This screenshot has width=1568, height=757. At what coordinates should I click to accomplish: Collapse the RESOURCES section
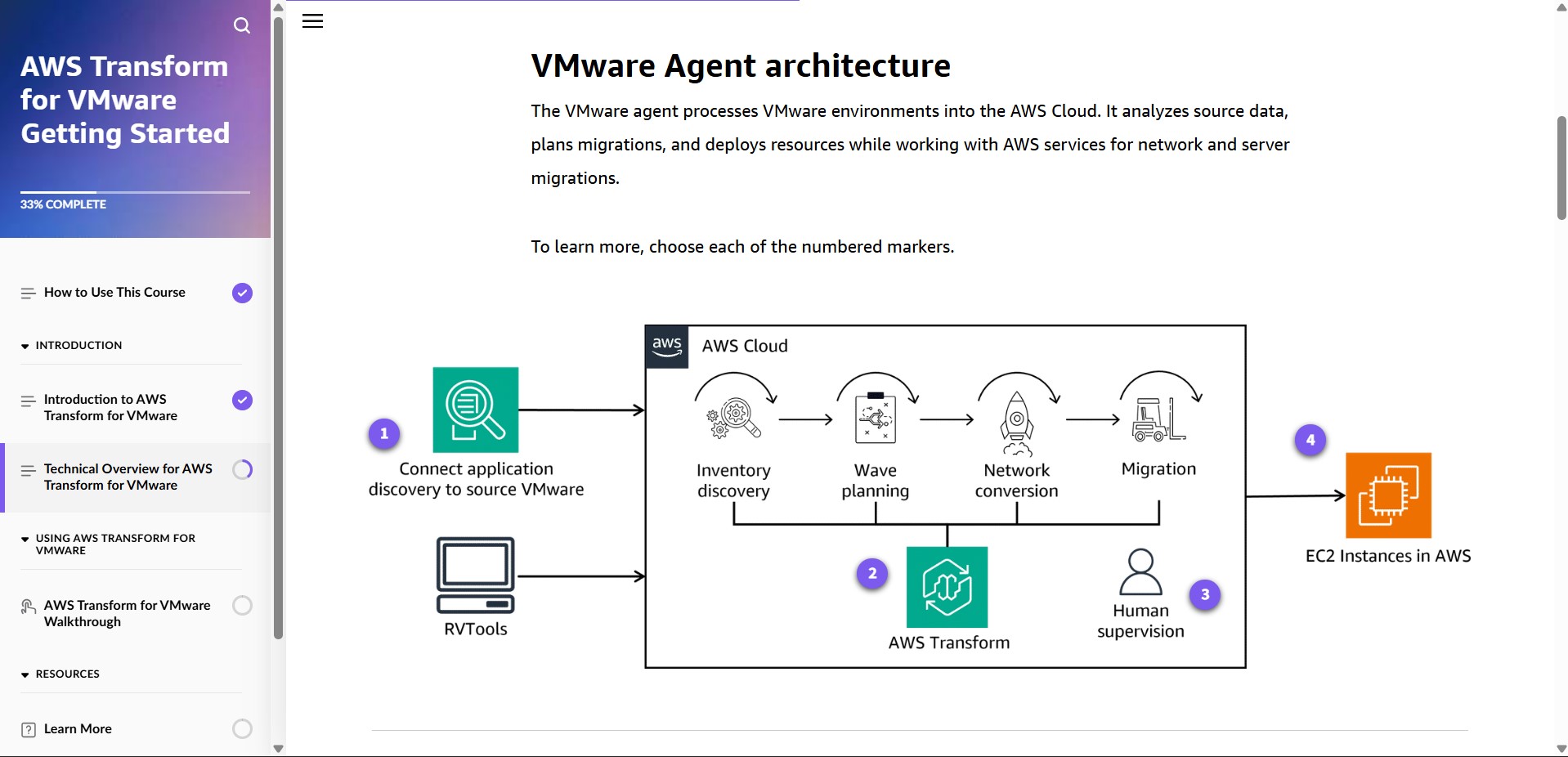[24, 674]
